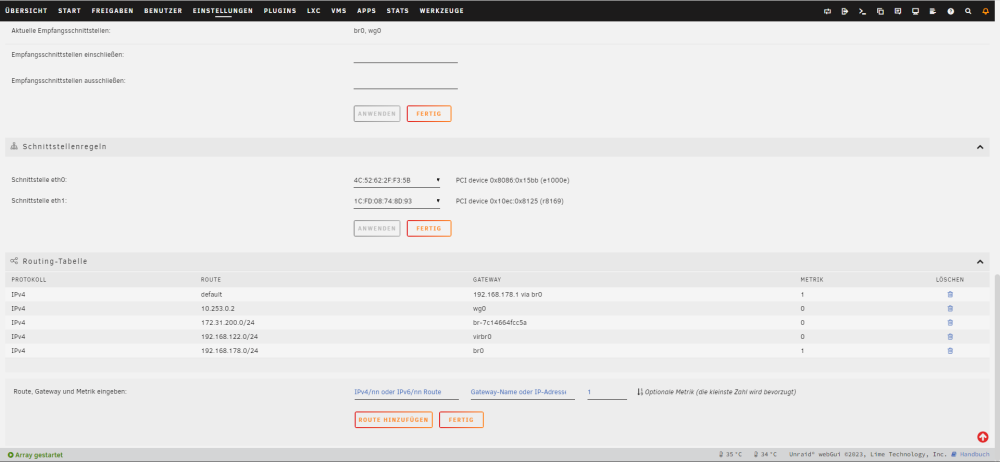Click the page vertical scrollbar
The width and height of the screenshot is (1000, 462).
click(x=997, y=362)
